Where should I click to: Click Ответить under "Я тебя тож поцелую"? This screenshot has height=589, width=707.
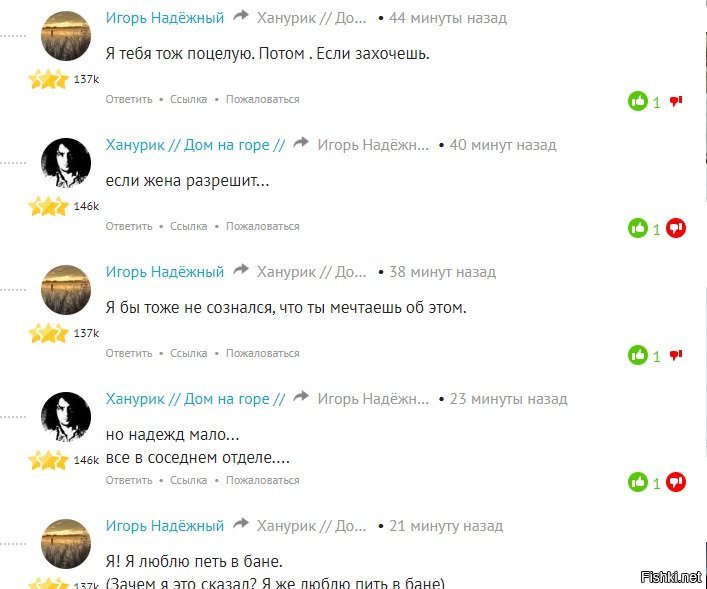coord(129,99)
